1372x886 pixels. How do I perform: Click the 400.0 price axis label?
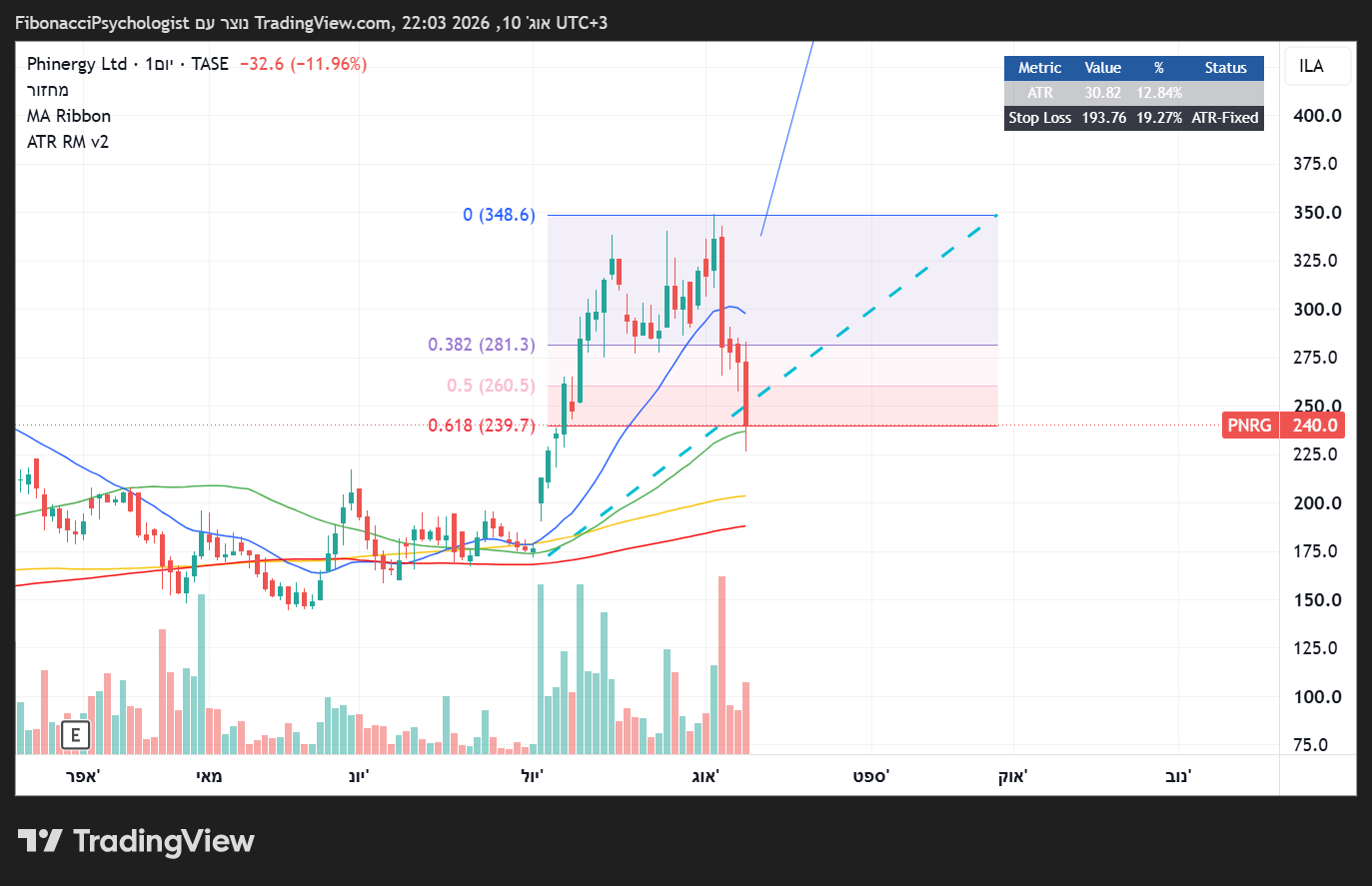point(1317,116)
